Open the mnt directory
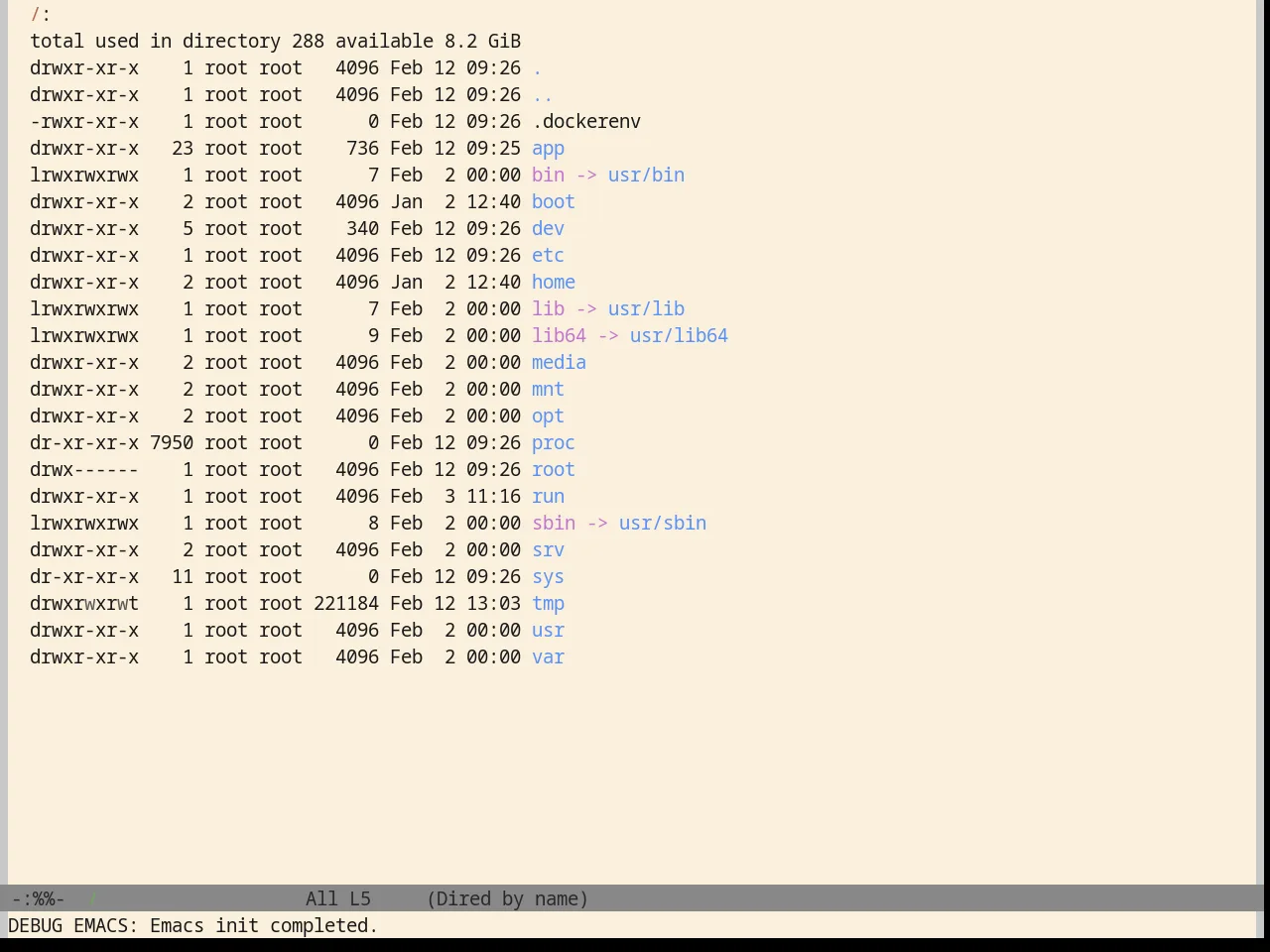Viewport: 1270px width, 952px height. tap(548, 390)
